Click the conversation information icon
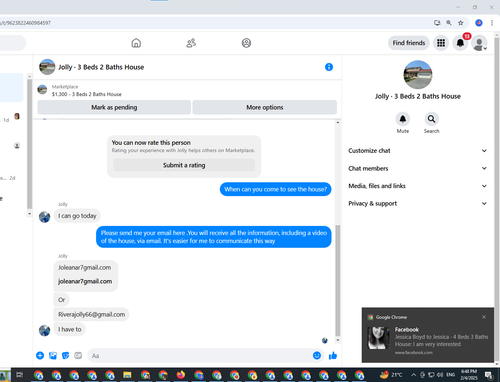Image resolution: width=500 pixels, height=382 pixels. tap(329, 67)
